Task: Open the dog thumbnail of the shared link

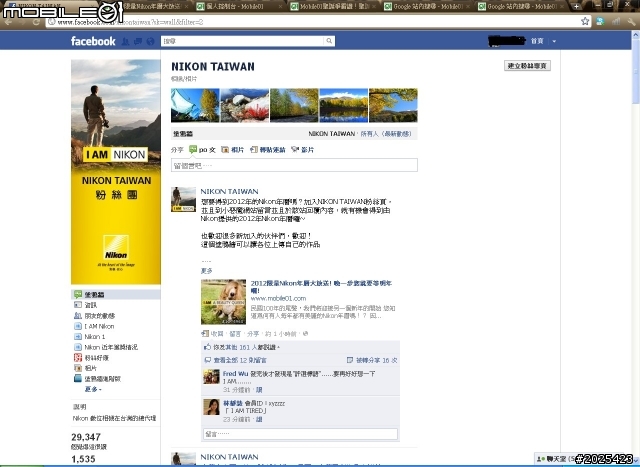Action: (223, 302)
